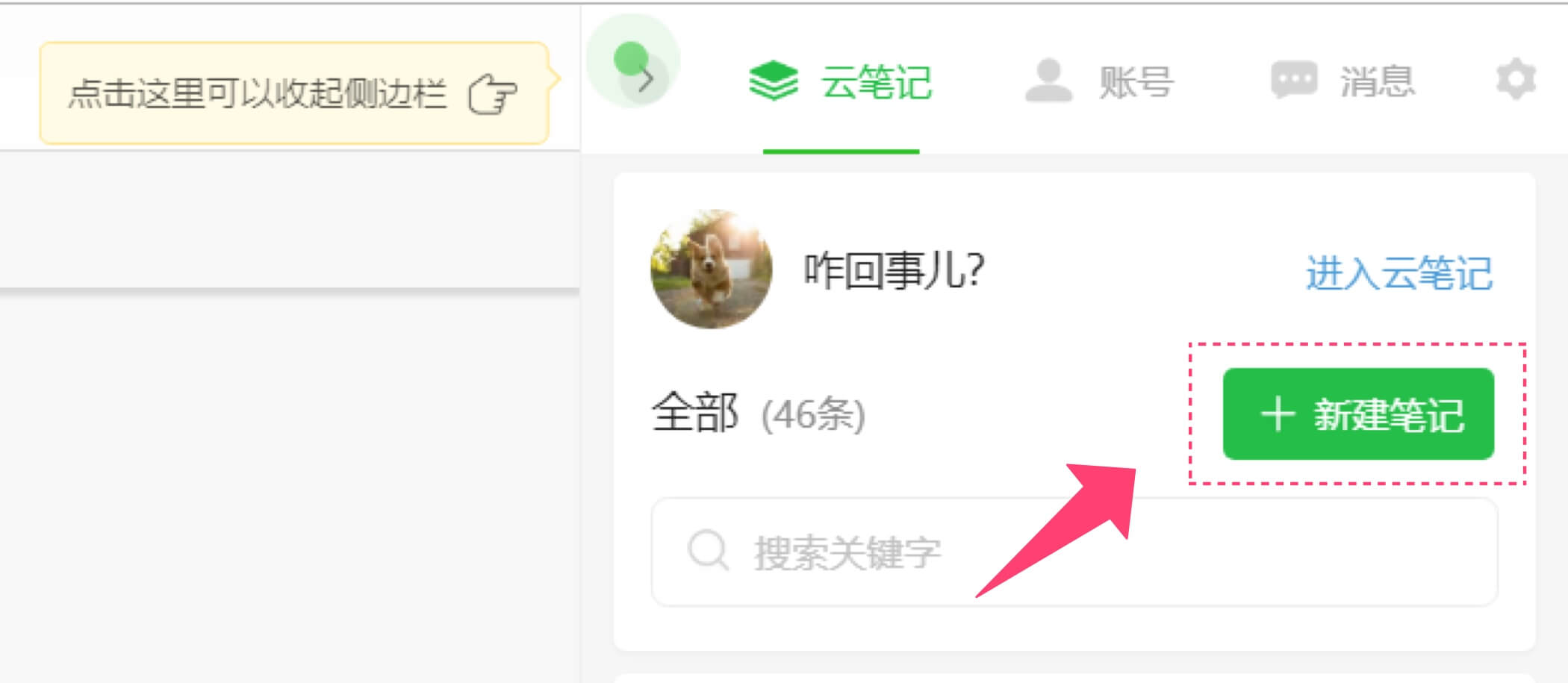
Task: Follow the 进入云笔记 link
Action: (1399, 272)
